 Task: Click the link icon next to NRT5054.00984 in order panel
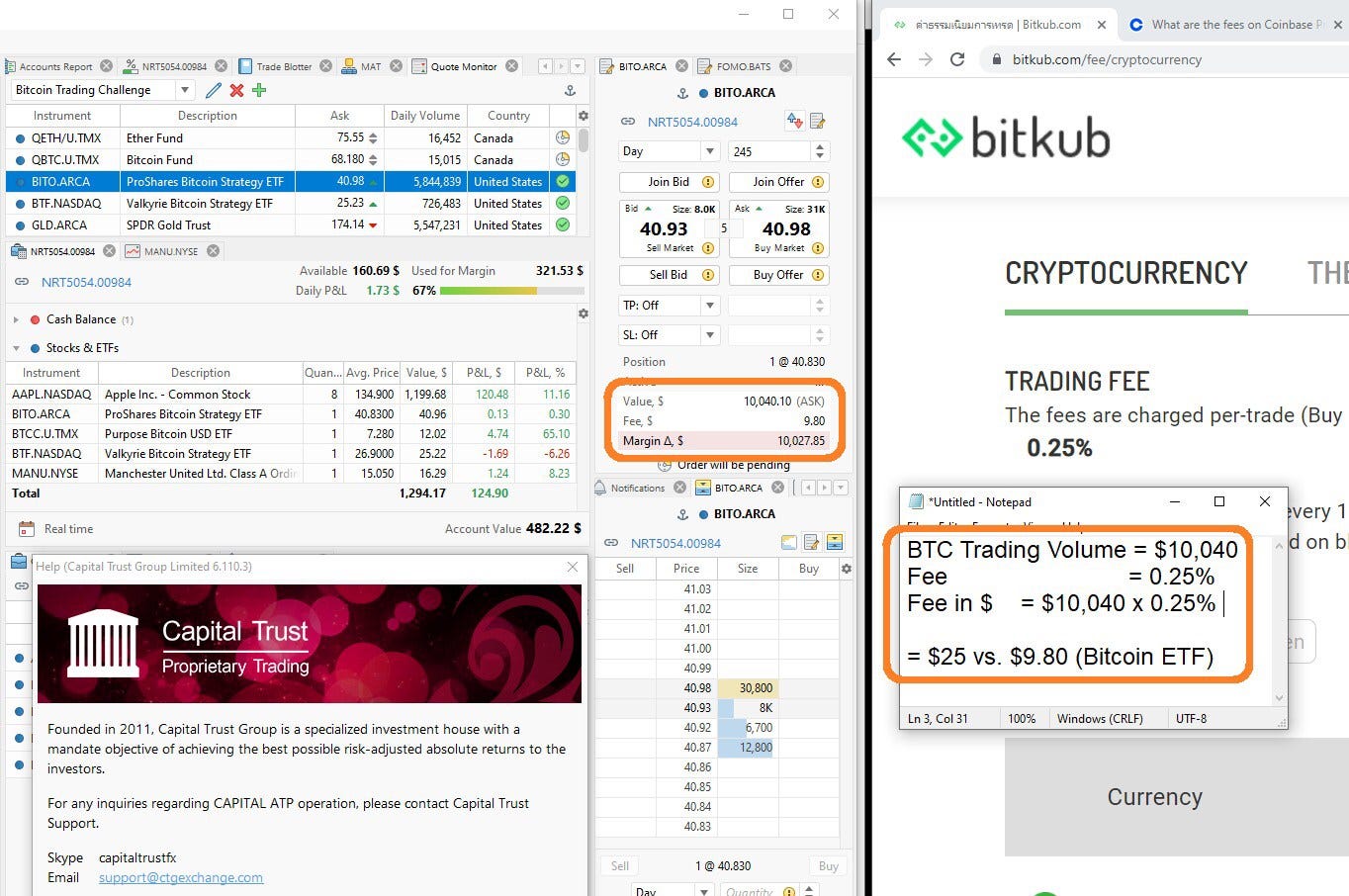pyautogui.click(x=628, y=122)
